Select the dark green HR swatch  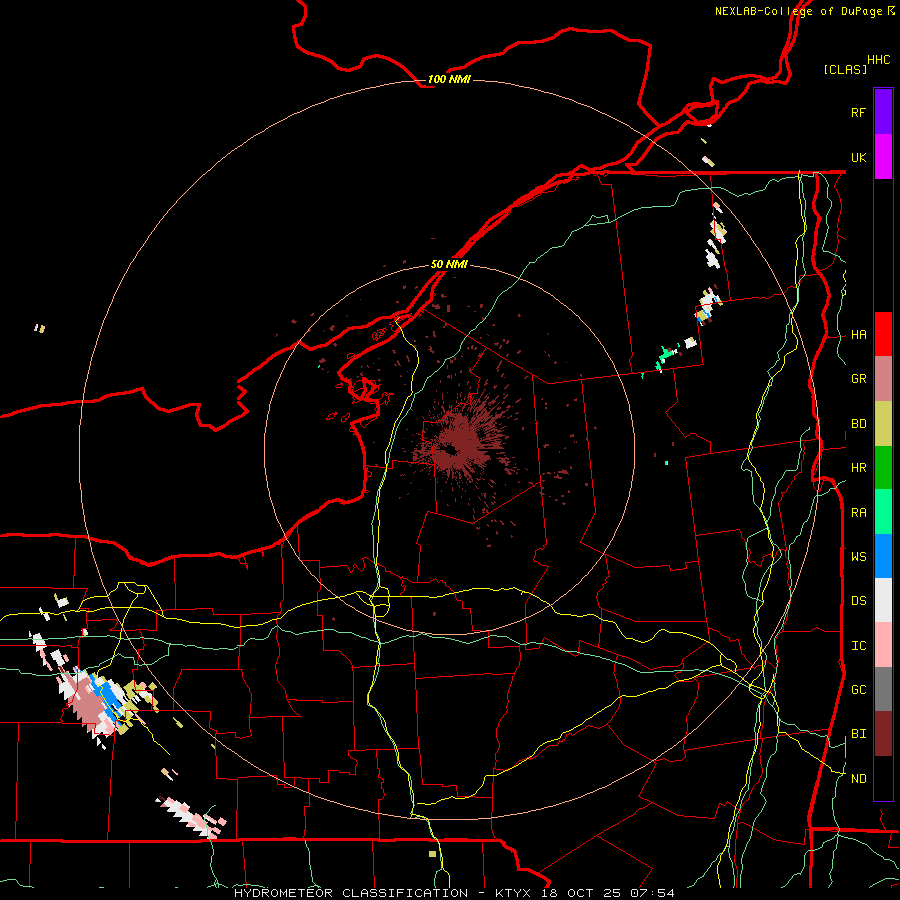pyautogui.click(x=883, y=468)
